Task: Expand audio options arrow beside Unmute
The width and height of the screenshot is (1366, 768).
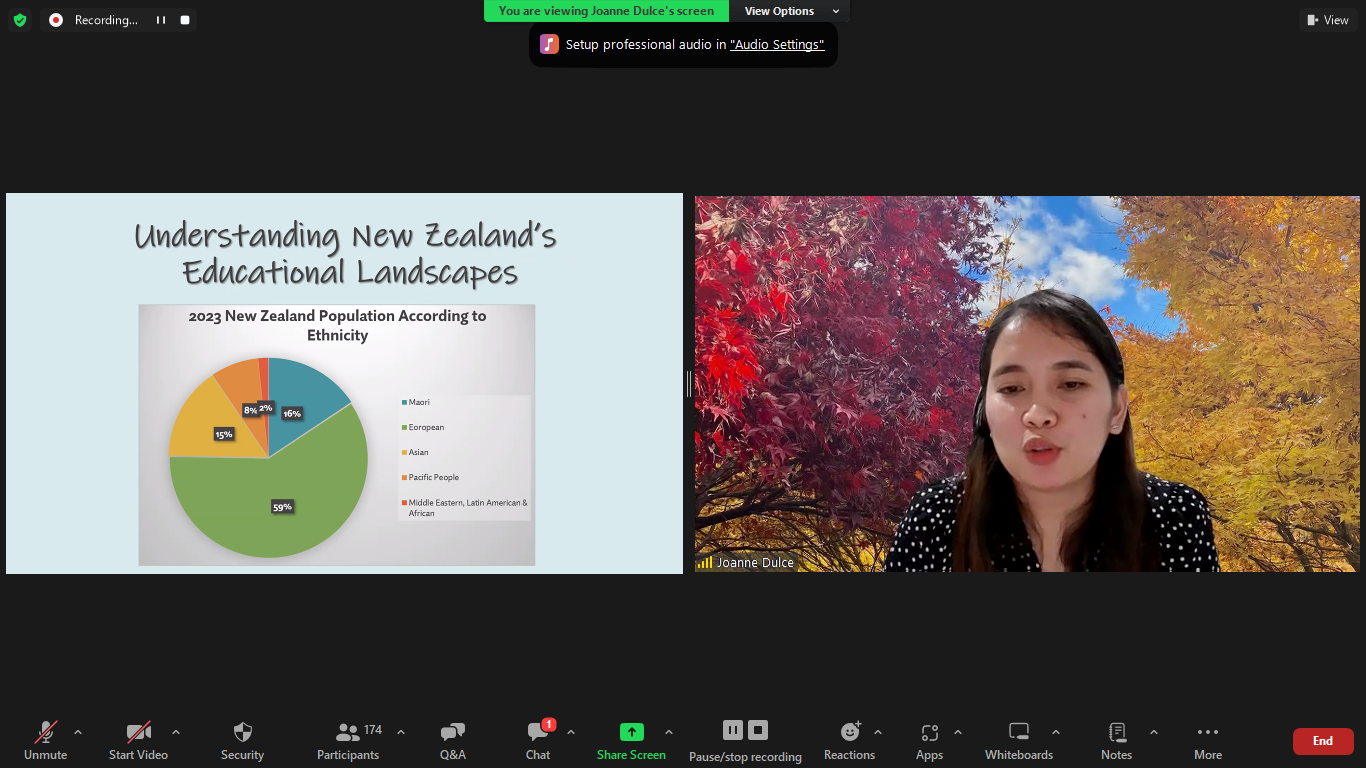Action: [78, 732]
